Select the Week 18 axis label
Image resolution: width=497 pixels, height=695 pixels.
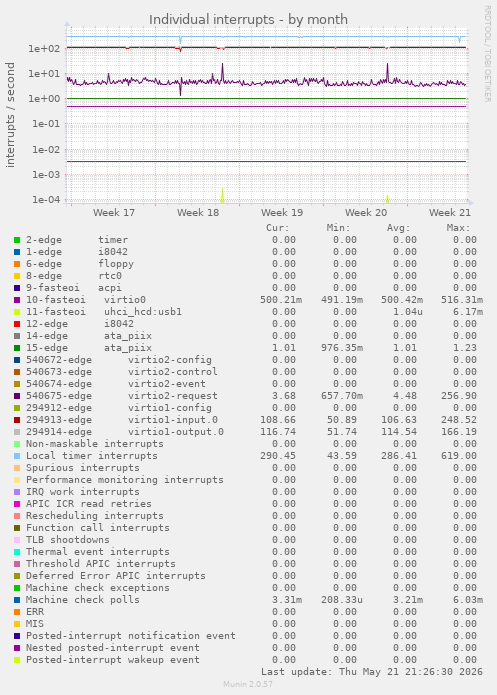pos(198,213)
